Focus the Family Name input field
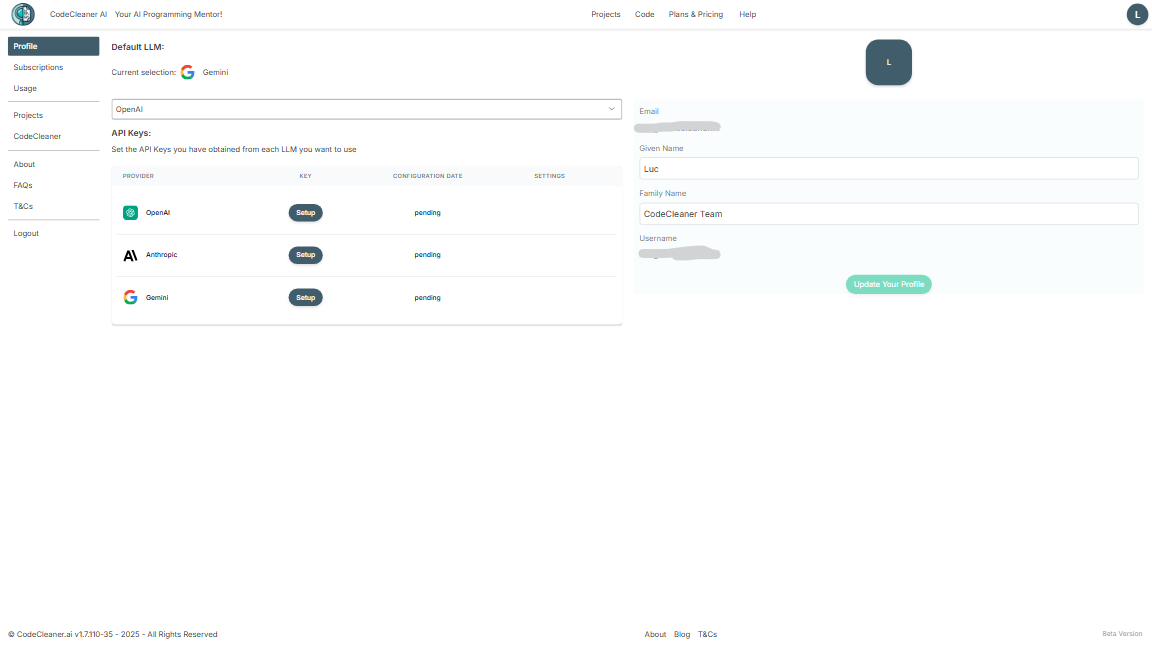 point(888,214)
